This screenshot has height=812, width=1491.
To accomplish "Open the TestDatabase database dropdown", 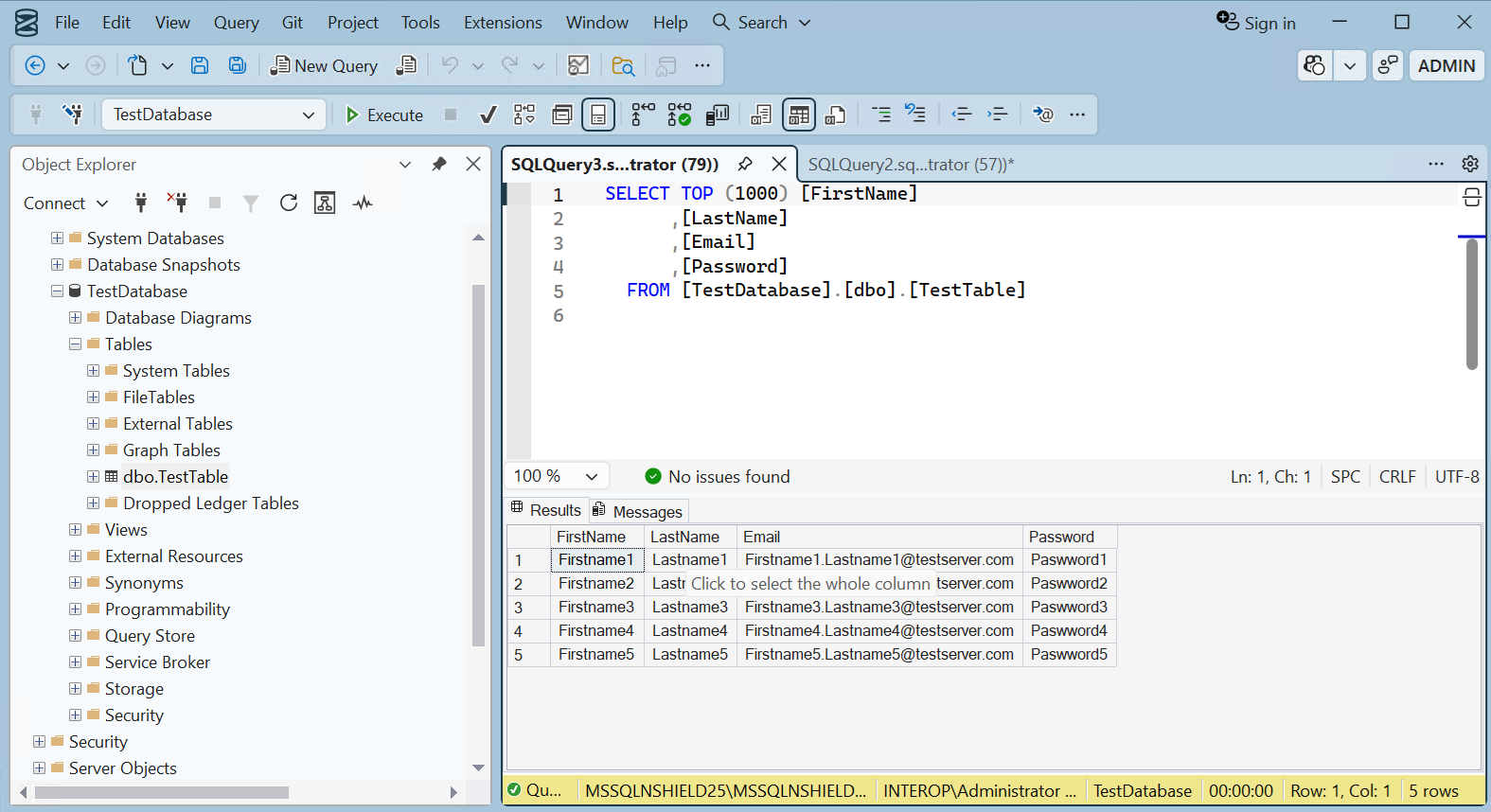I will click(x=214, y=115).
